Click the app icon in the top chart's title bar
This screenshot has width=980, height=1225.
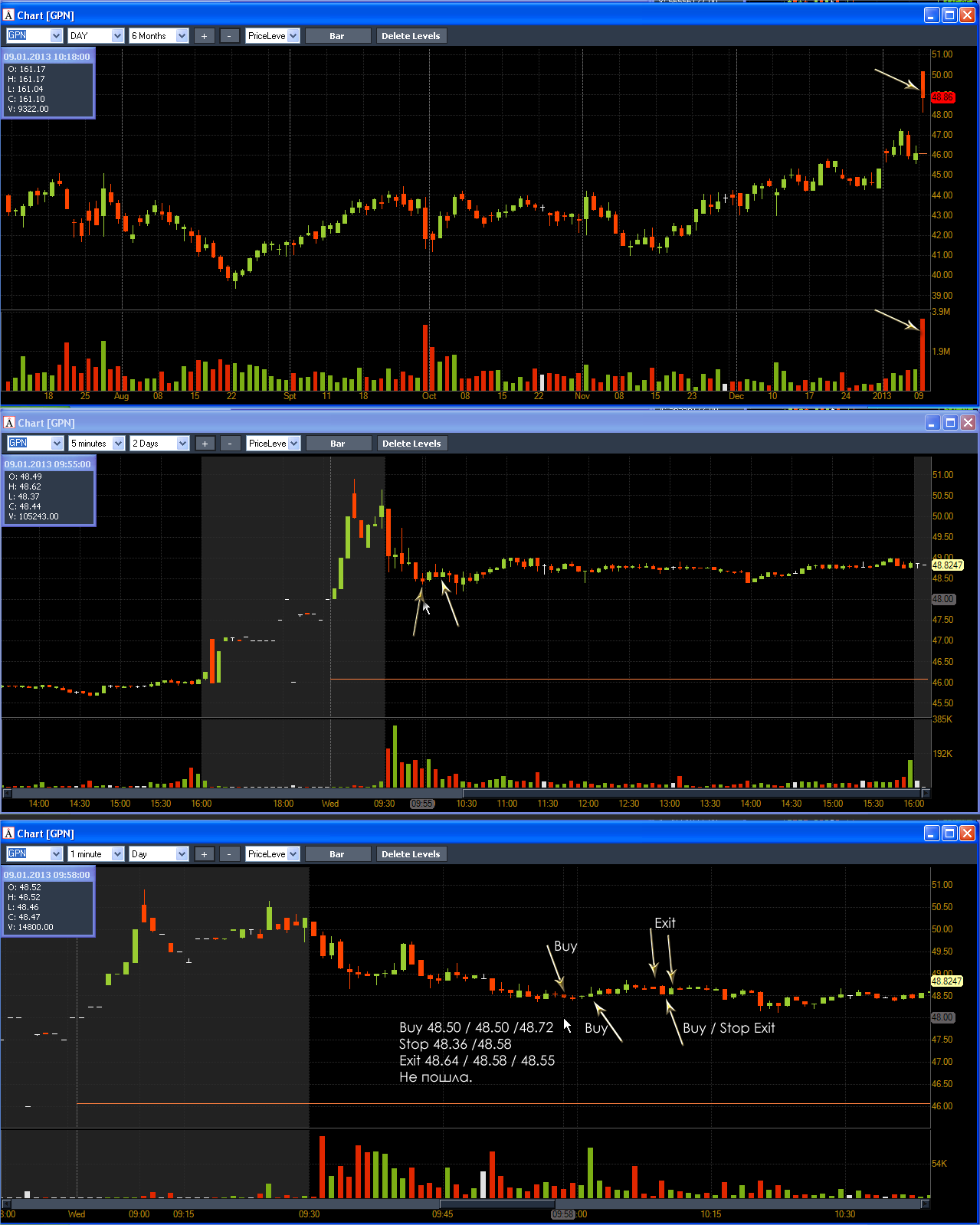(x=8, y=15)
